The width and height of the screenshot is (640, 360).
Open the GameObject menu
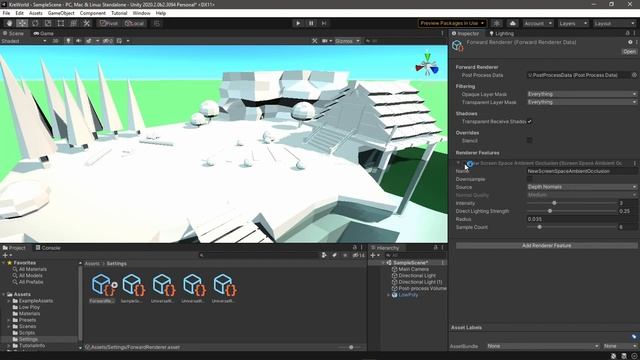pyautogui.click(x=61, y=13)
